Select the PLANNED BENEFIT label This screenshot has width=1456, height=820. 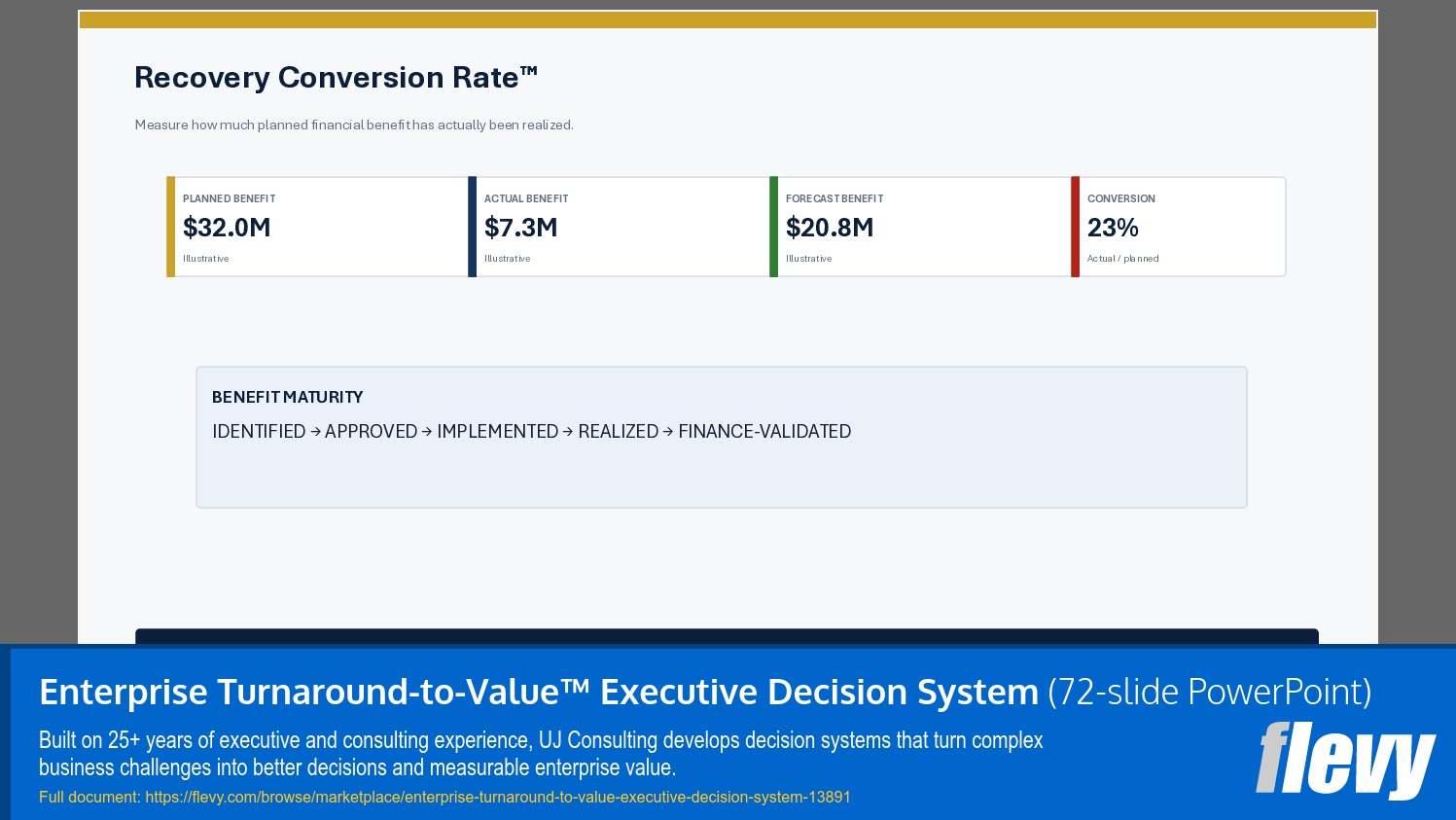click(230, 198)
